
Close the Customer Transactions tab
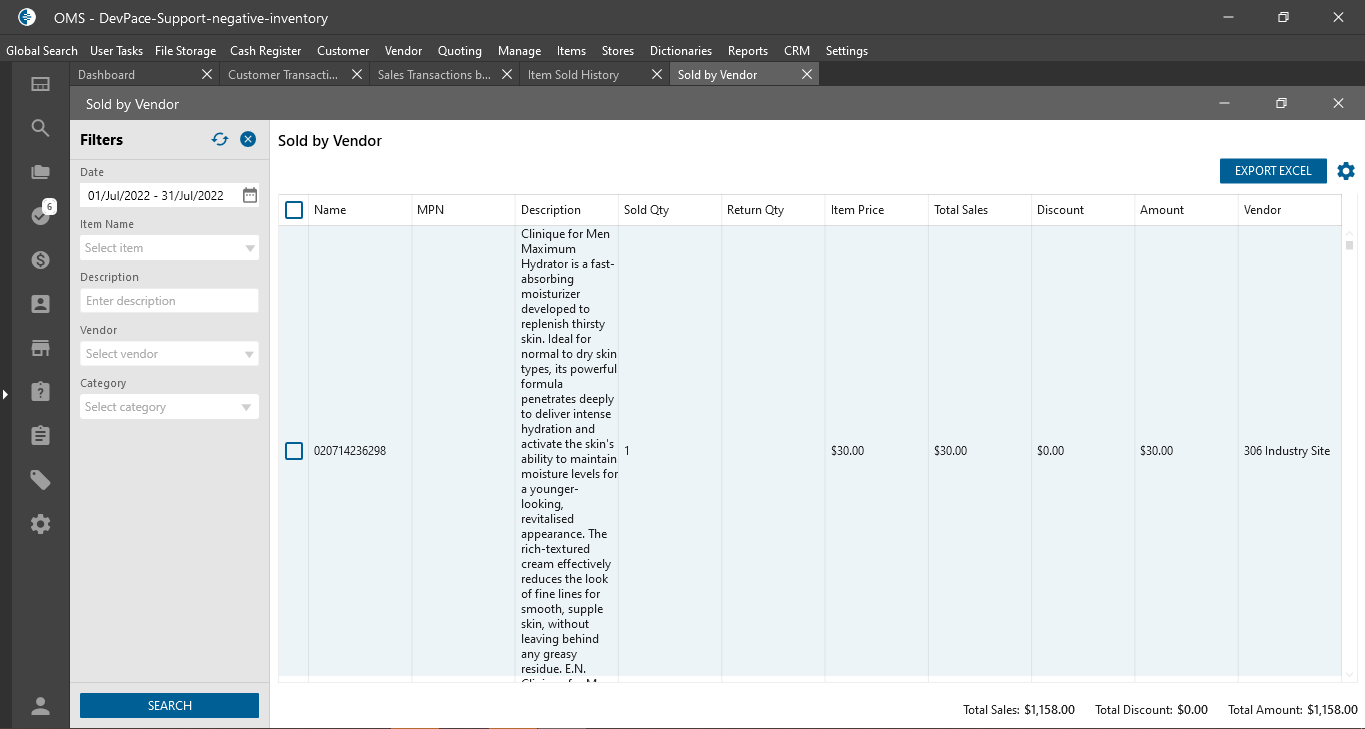[x=357, y=74]
